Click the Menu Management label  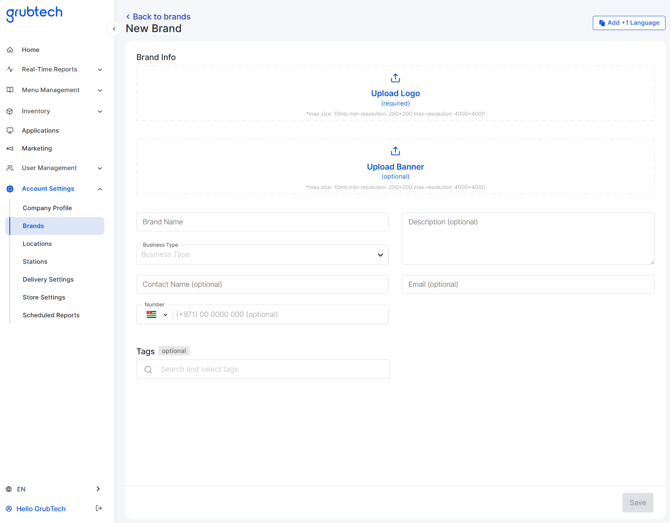pyautogui.click(x=50, y=90)
